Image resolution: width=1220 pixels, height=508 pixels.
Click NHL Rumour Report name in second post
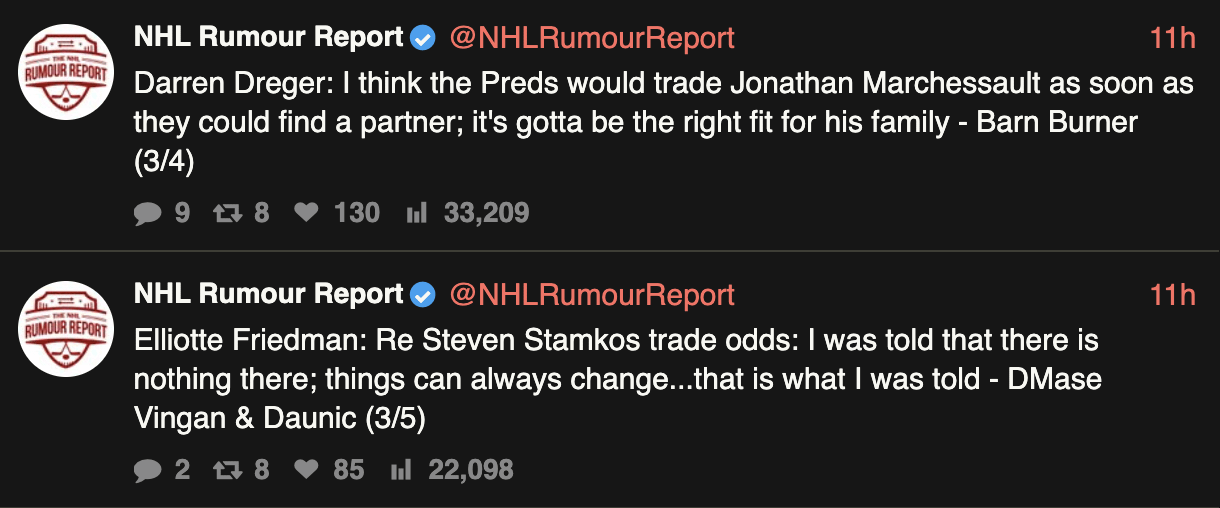(269, 296)
